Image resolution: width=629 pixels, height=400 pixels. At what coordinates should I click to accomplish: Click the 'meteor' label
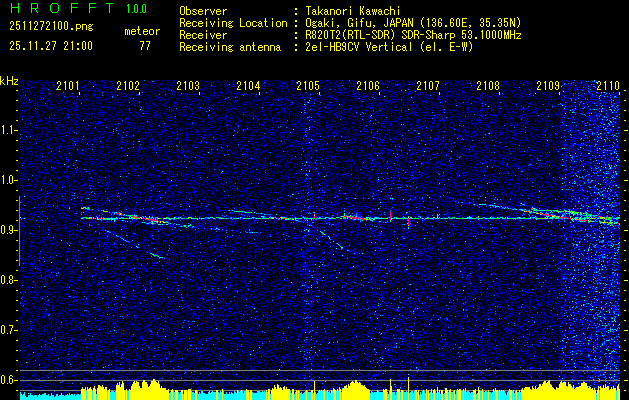(142, 31)
